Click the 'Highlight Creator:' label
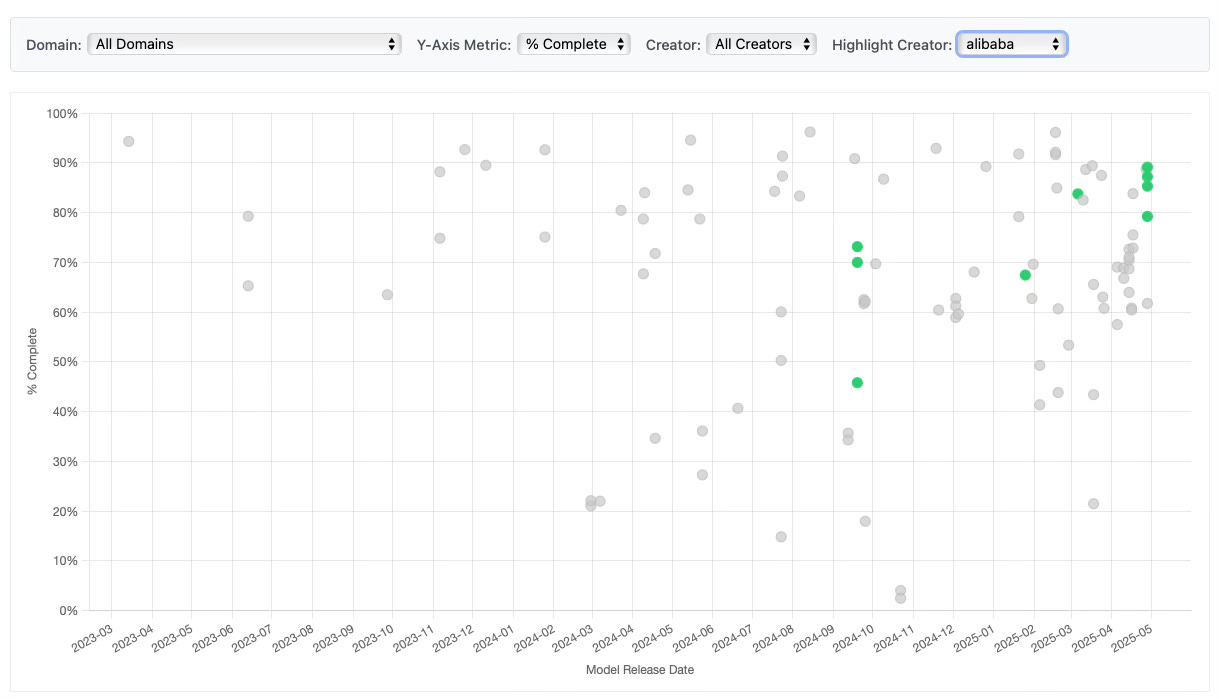Screen dimensions: 1219x699 (x=892, y=45)
